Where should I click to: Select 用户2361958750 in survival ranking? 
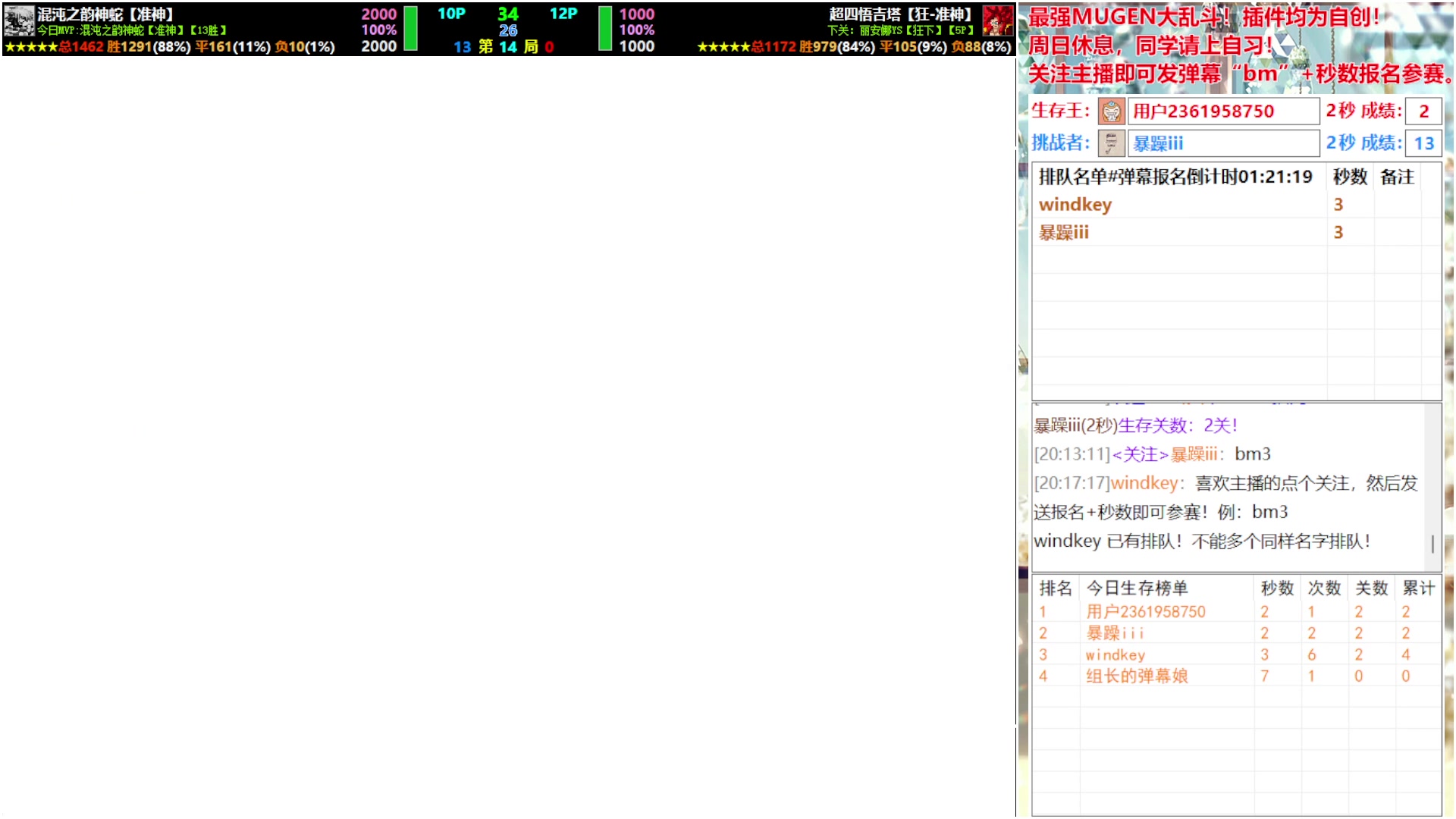coord(1236,612)
